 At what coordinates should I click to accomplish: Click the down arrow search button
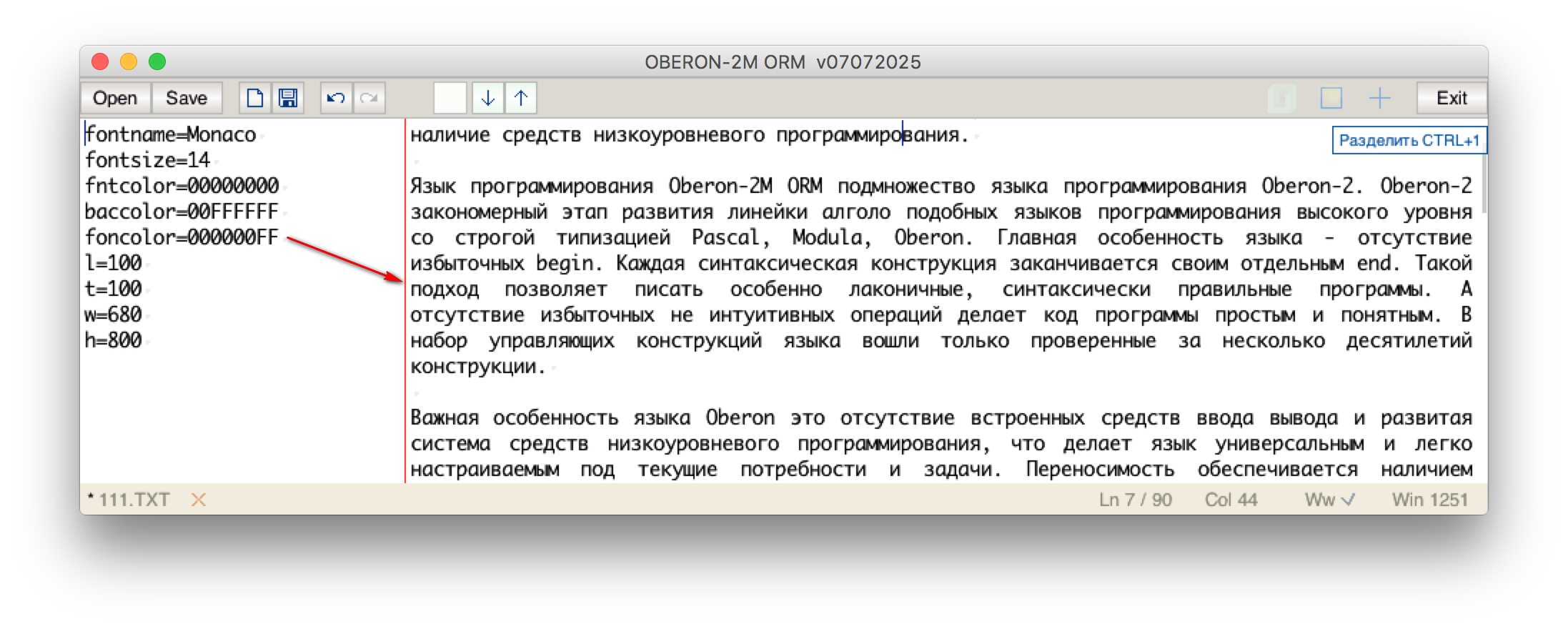coord(488,98)
